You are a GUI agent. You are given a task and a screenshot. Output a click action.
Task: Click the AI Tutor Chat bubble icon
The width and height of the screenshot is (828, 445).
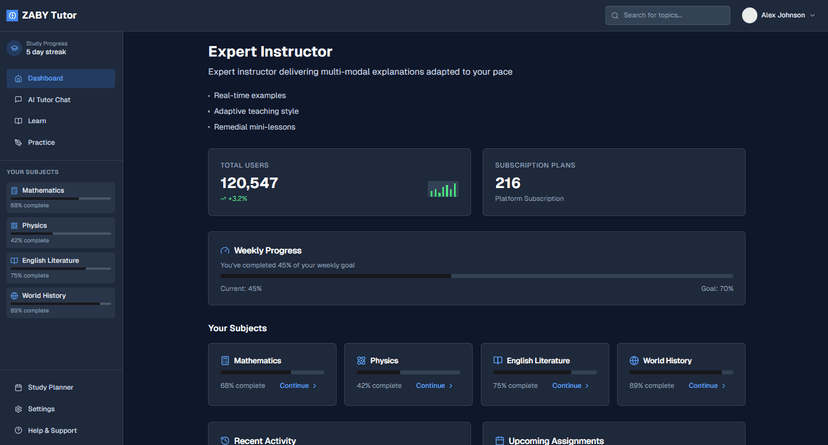point(18,99)
